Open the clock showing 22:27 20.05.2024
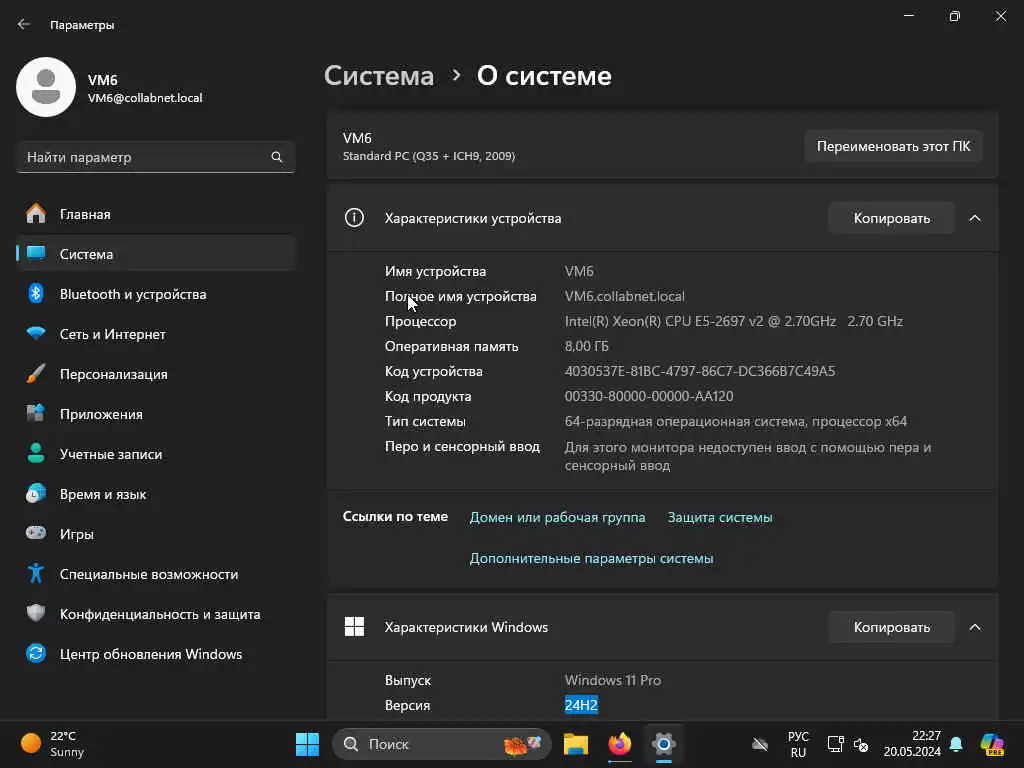The width and height of the screenshot is (1024, 768). [912, 744]
